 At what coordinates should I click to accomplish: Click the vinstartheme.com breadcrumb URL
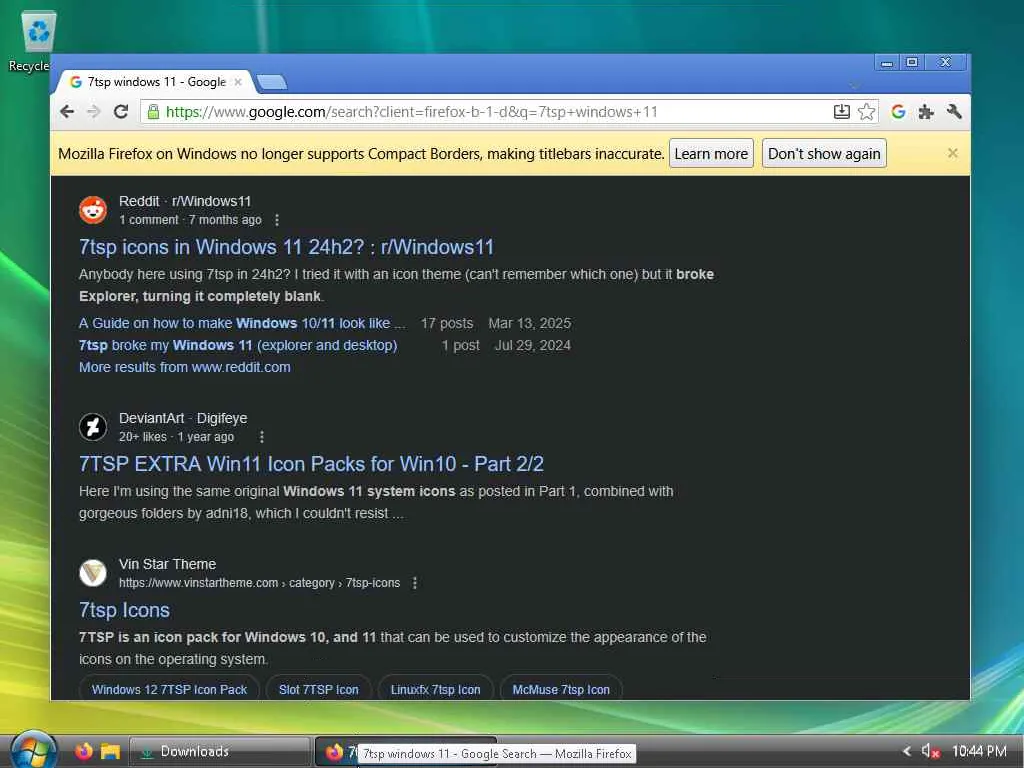click(259, 583)
